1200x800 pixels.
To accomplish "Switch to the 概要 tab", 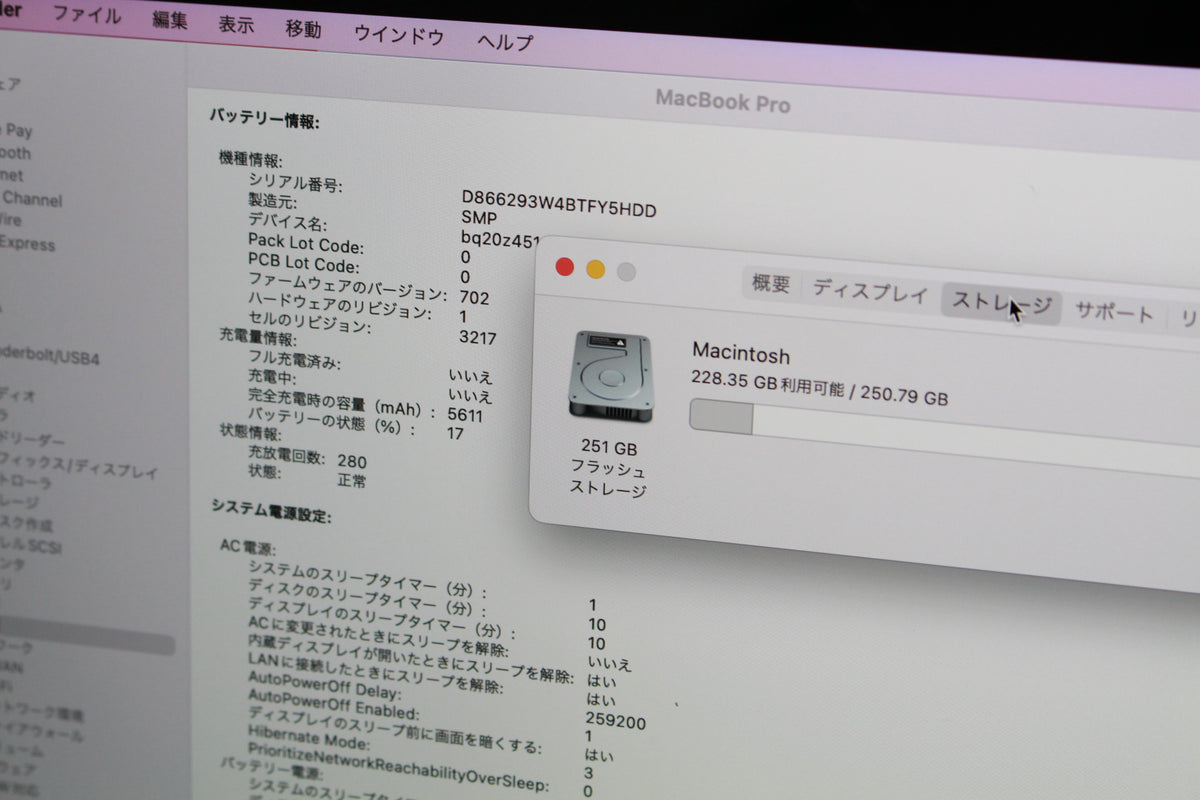I will click(x=771, y=284).
